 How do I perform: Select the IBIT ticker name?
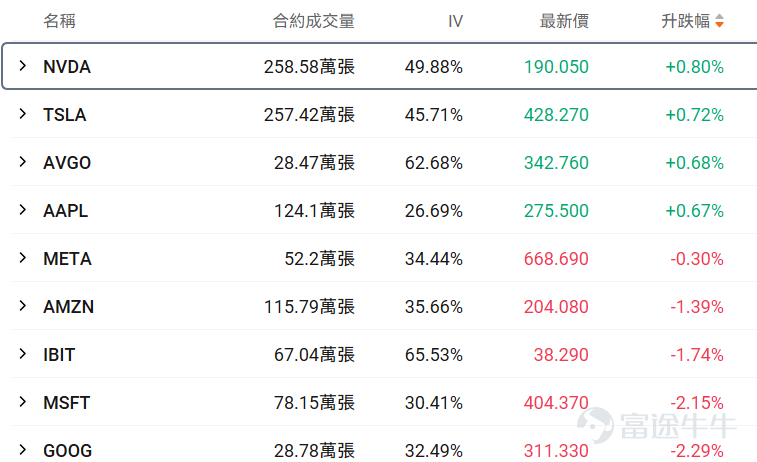[59, 355]
